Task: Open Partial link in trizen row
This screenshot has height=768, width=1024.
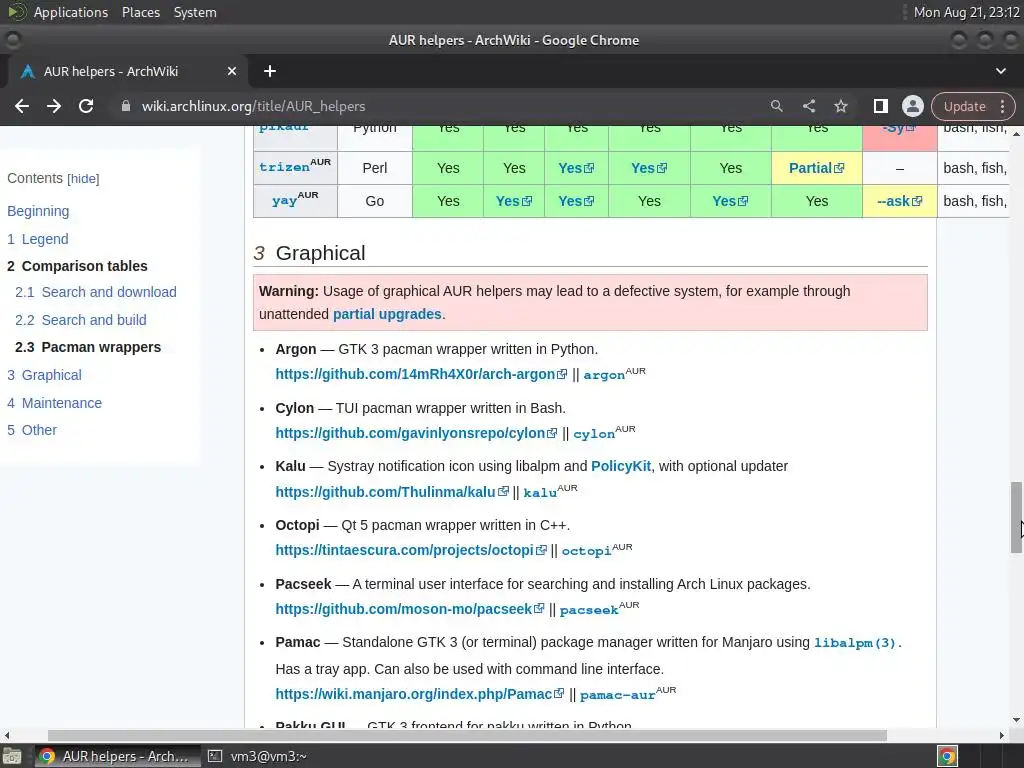Action: coord(816,168)
